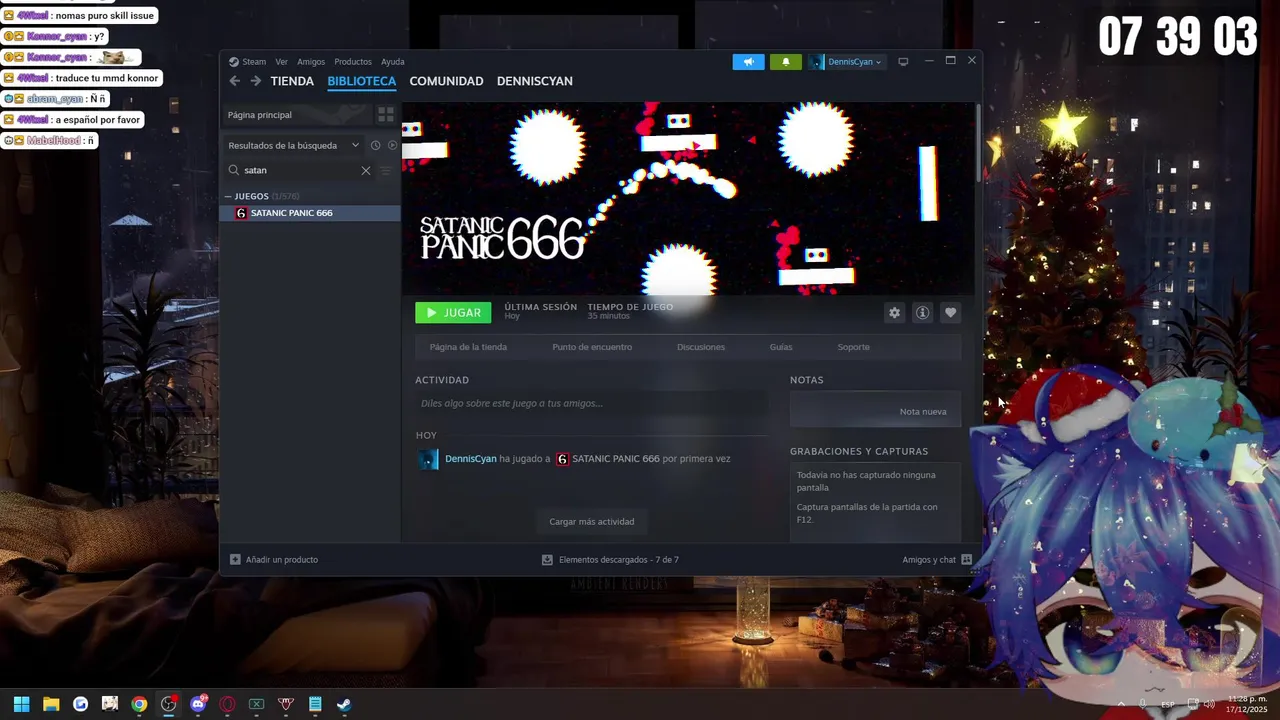Open blue G circle app in taskbar
The width and height of the screenshot is (1280, 720).
(x=80, y=704)
